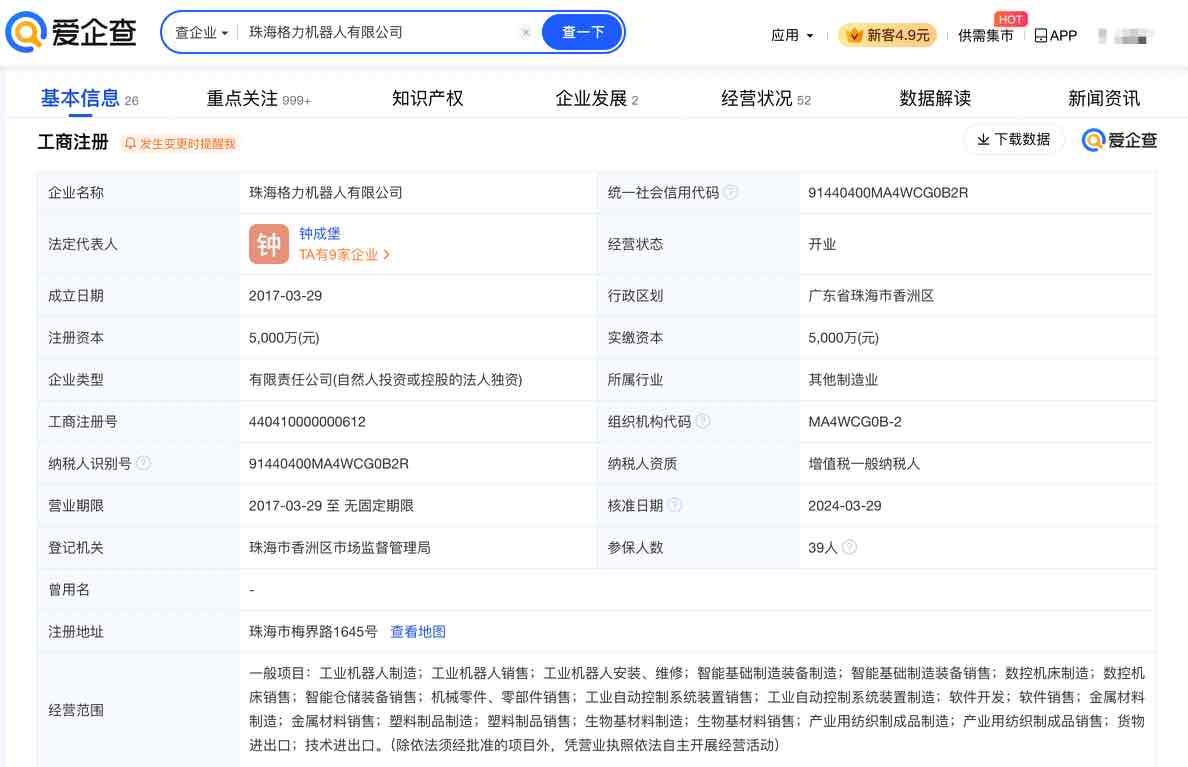Click the 查一下 search button
The height and width of the screenshot is (767, 1188).
click(581, 32)
